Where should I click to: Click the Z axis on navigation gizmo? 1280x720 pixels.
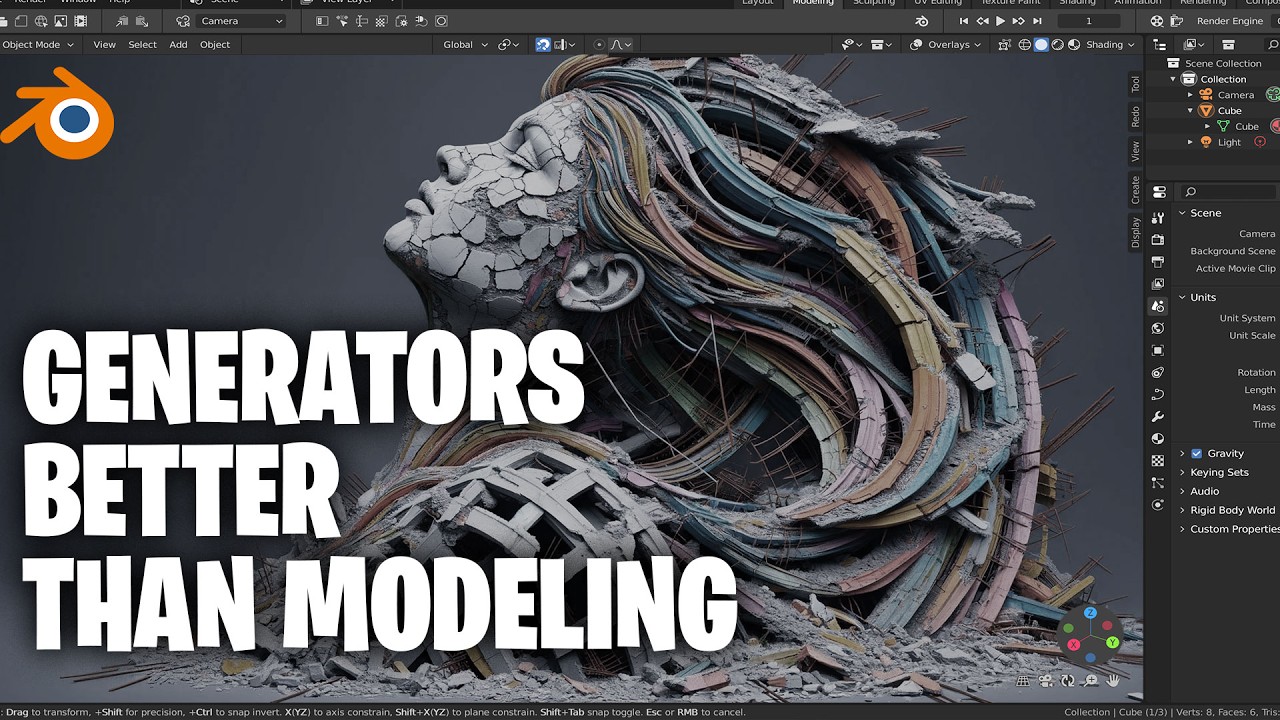click(1091, 613)
